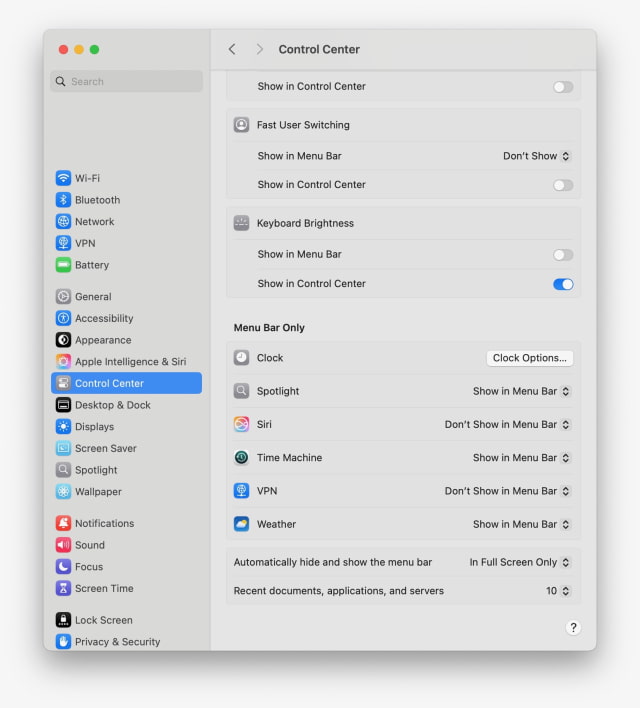The image size is (640, 708).
Task: Click the Search field
Action: 126,81
